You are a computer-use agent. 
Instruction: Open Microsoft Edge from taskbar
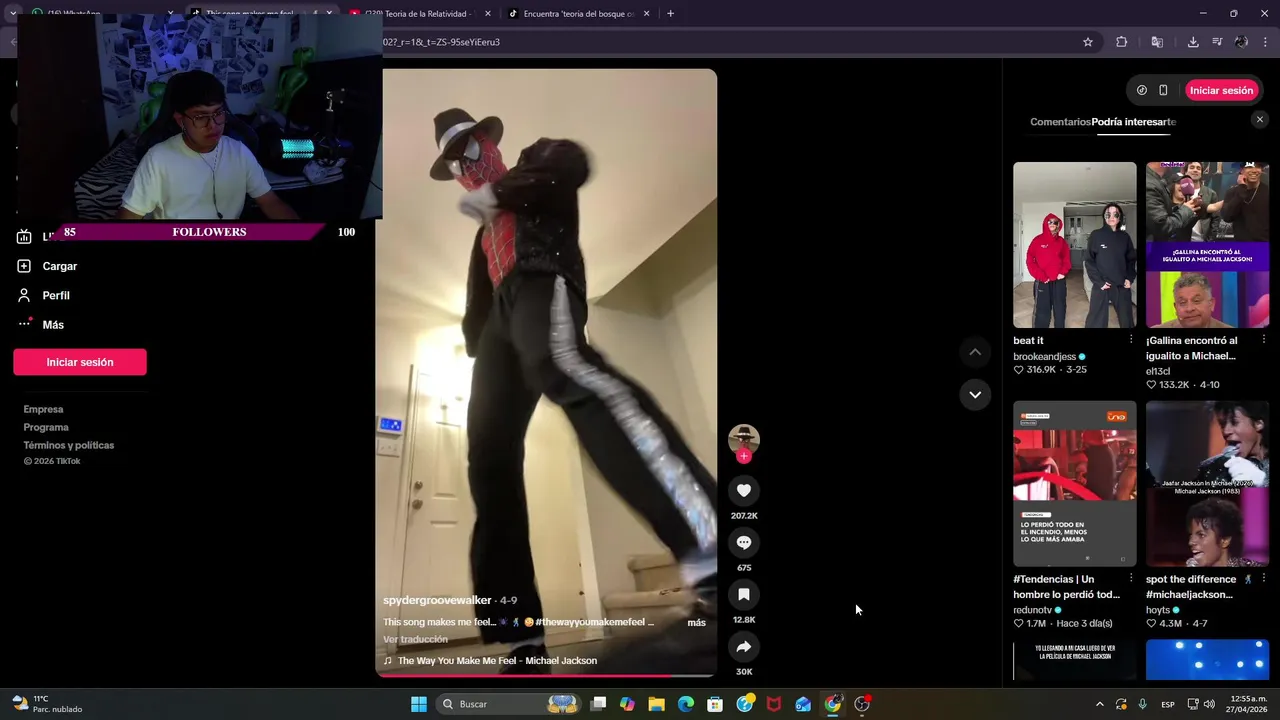point(686,704)
